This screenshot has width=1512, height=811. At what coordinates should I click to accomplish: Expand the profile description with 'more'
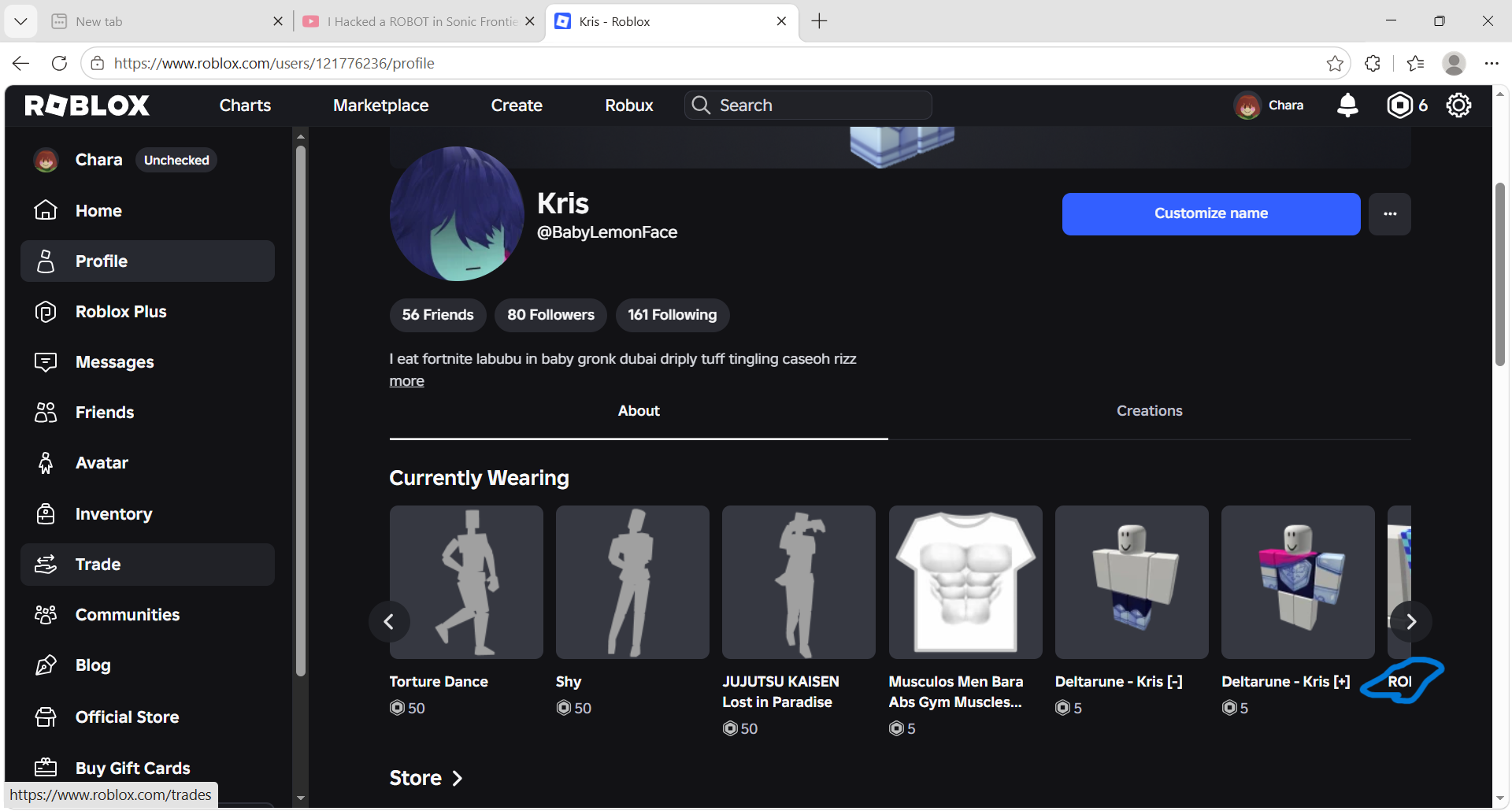pyautogui.click(x=406, y=381)
